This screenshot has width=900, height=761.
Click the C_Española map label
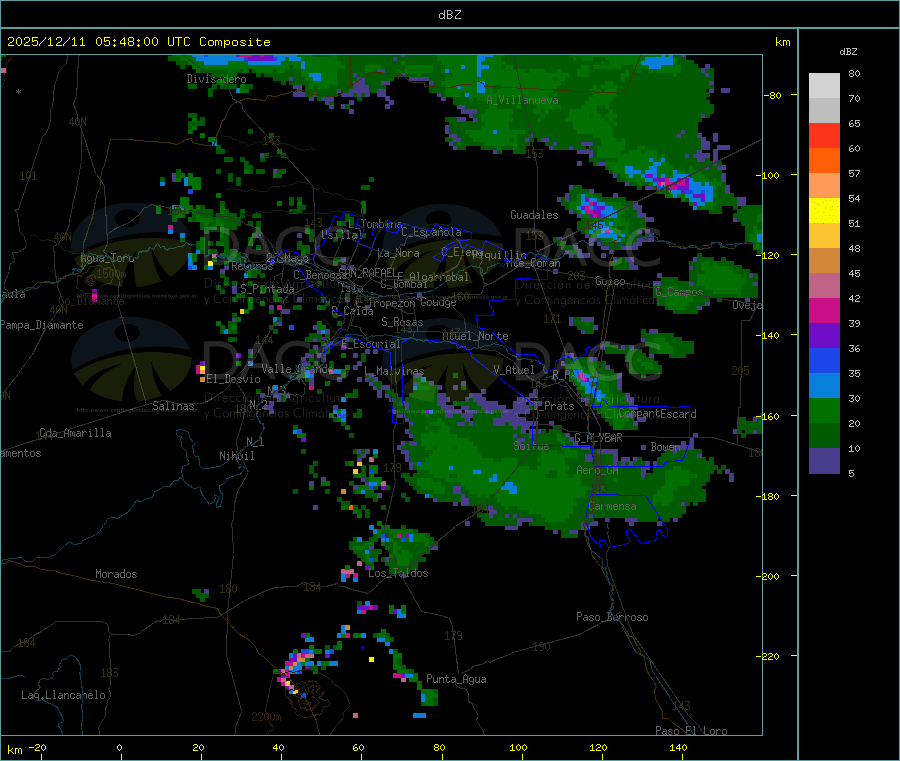431,232
